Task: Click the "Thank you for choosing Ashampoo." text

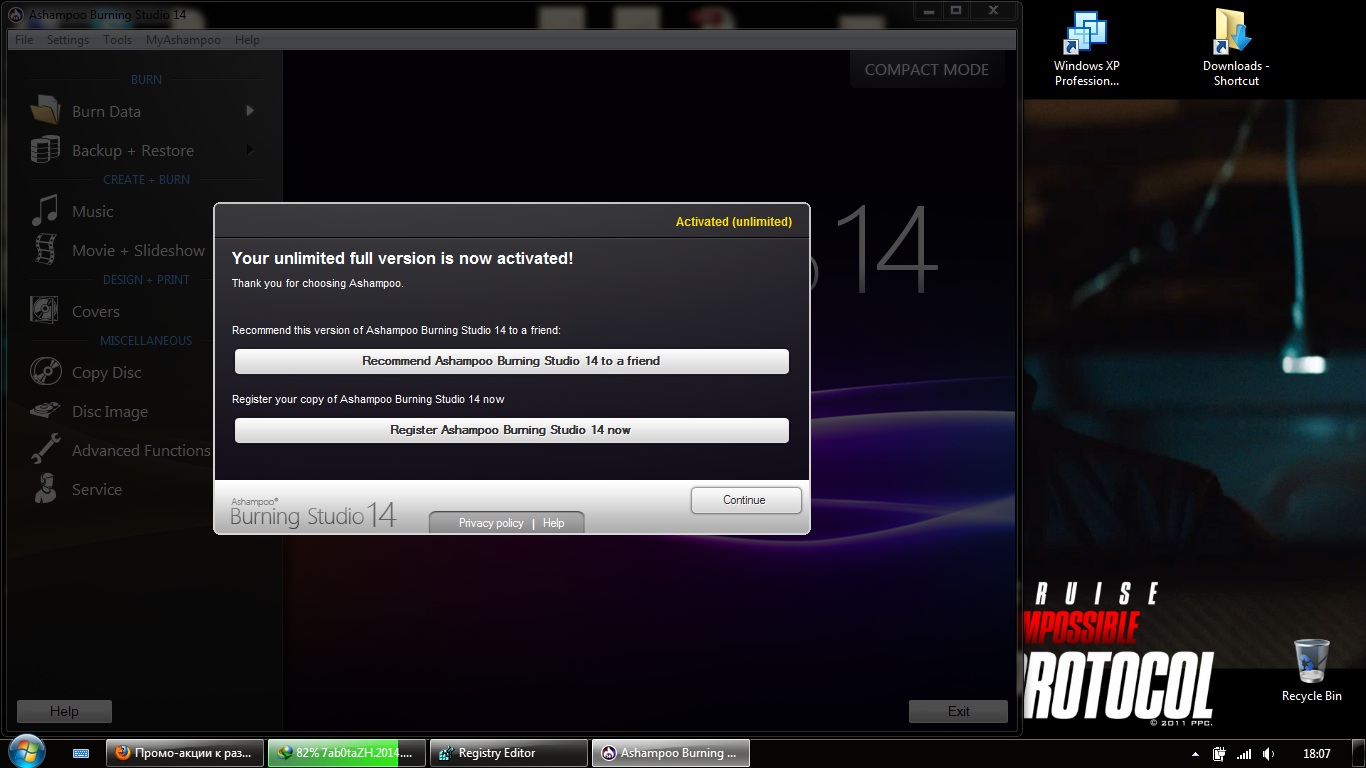Action: click(318, 284)
